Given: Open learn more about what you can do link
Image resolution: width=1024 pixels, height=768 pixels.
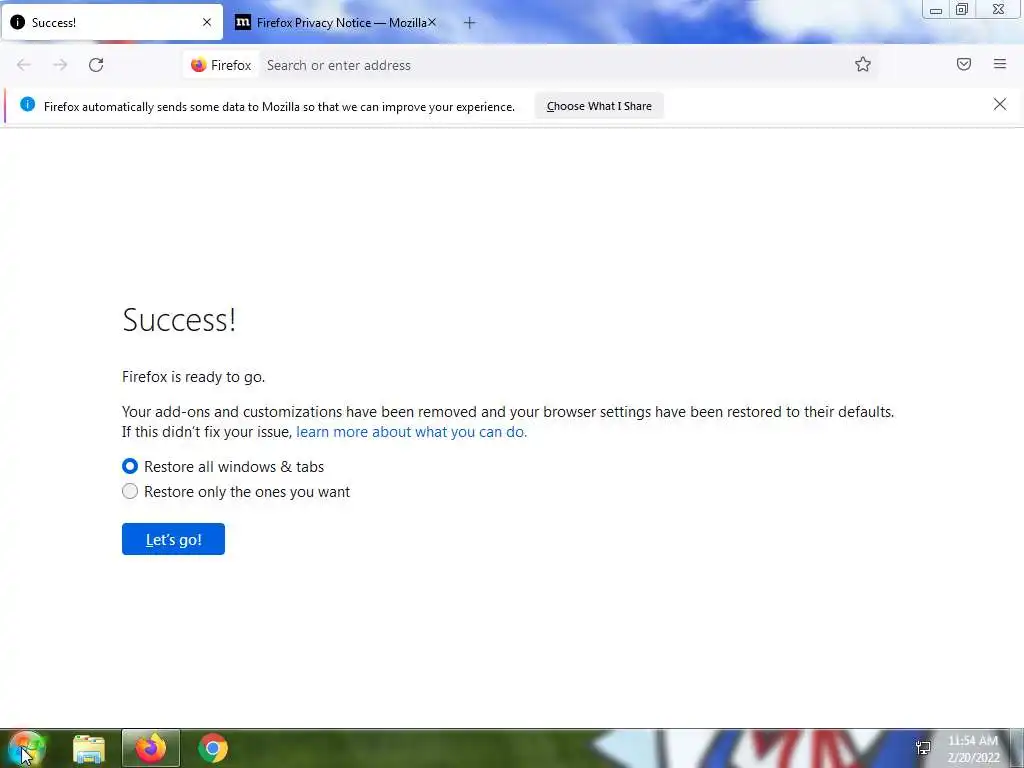Looking at the screenshot, I should (411, 432).
